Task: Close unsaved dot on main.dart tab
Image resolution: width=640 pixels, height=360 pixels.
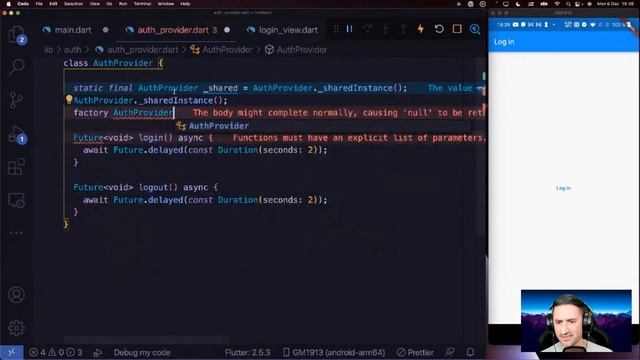Action: click(106, 30)
